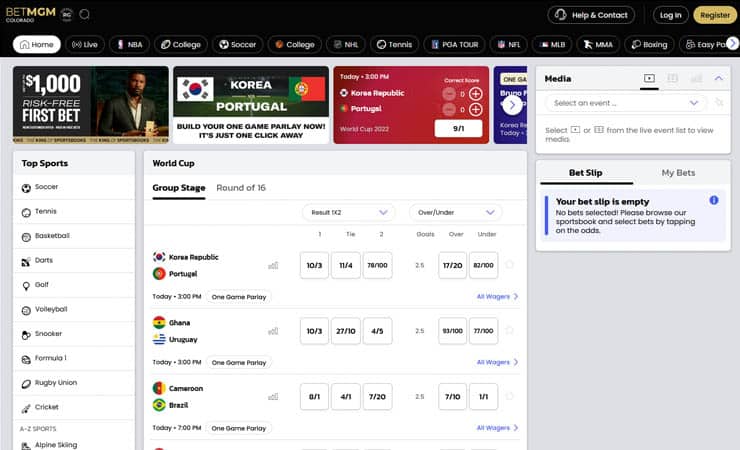Collapse the Media panel chevron
The image size is (740, 450).
coord(719,78)
